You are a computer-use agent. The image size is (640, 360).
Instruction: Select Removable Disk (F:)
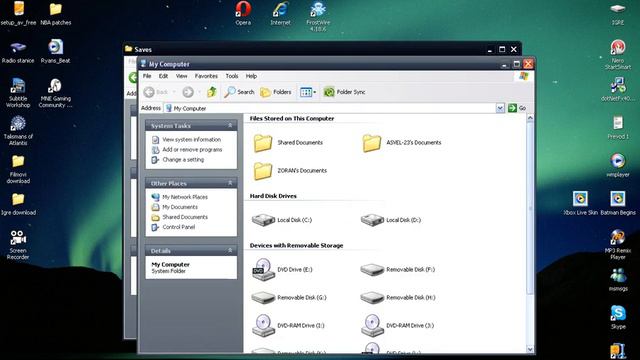click(398, 269)
